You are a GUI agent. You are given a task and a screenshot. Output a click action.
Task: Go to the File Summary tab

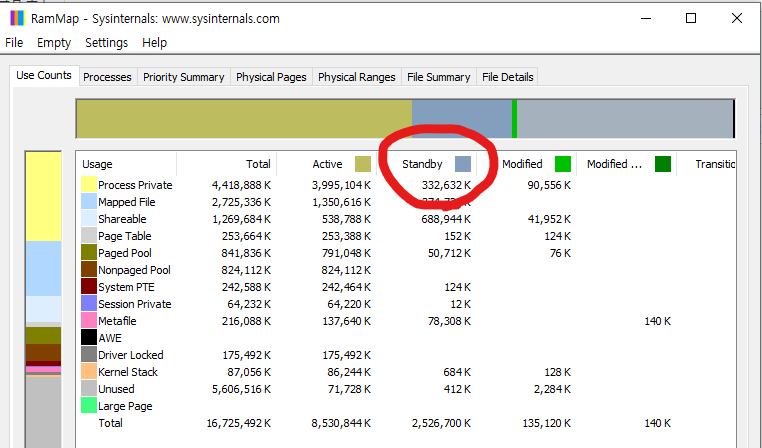click(x=438, y=77)
